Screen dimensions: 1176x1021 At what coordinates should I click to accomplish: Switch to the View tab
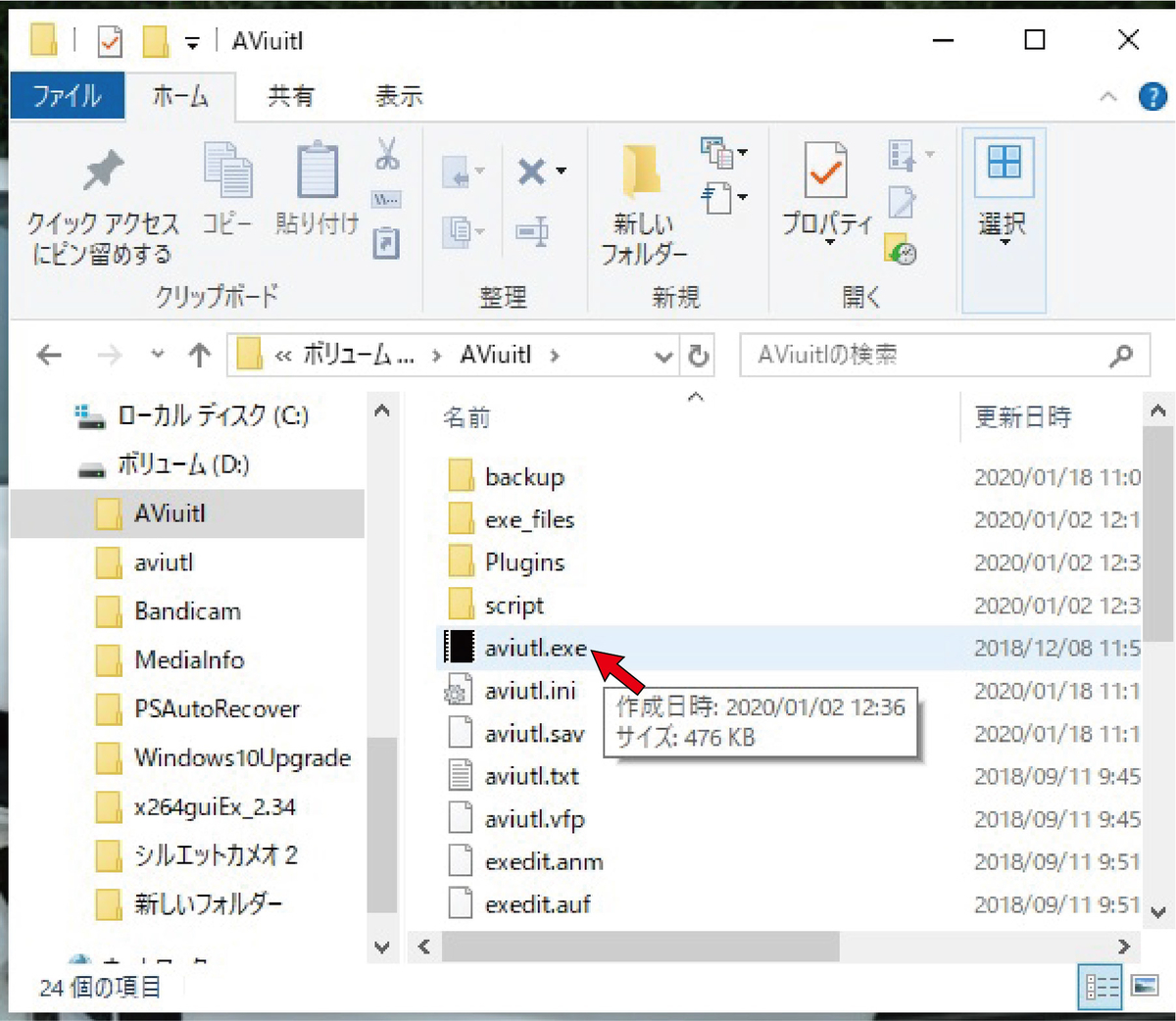(399, 96)
